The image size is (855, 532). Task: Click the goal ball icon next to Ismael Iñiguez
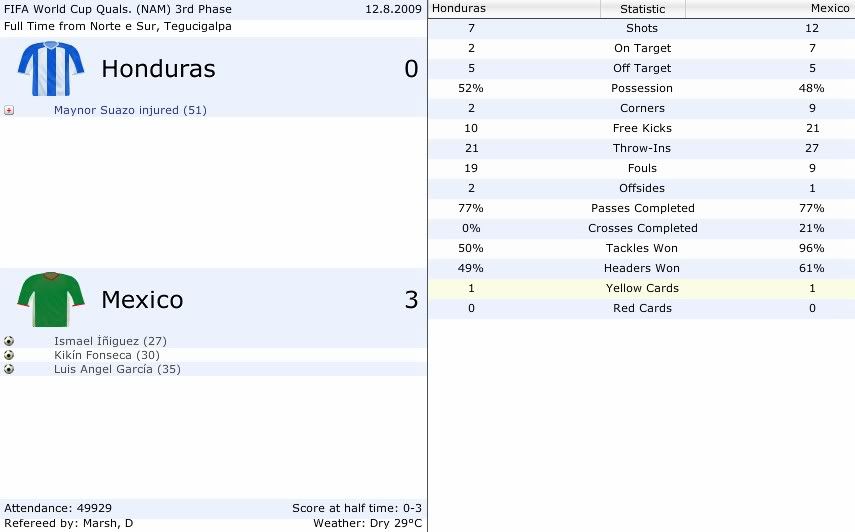click(x=9, y=341)
